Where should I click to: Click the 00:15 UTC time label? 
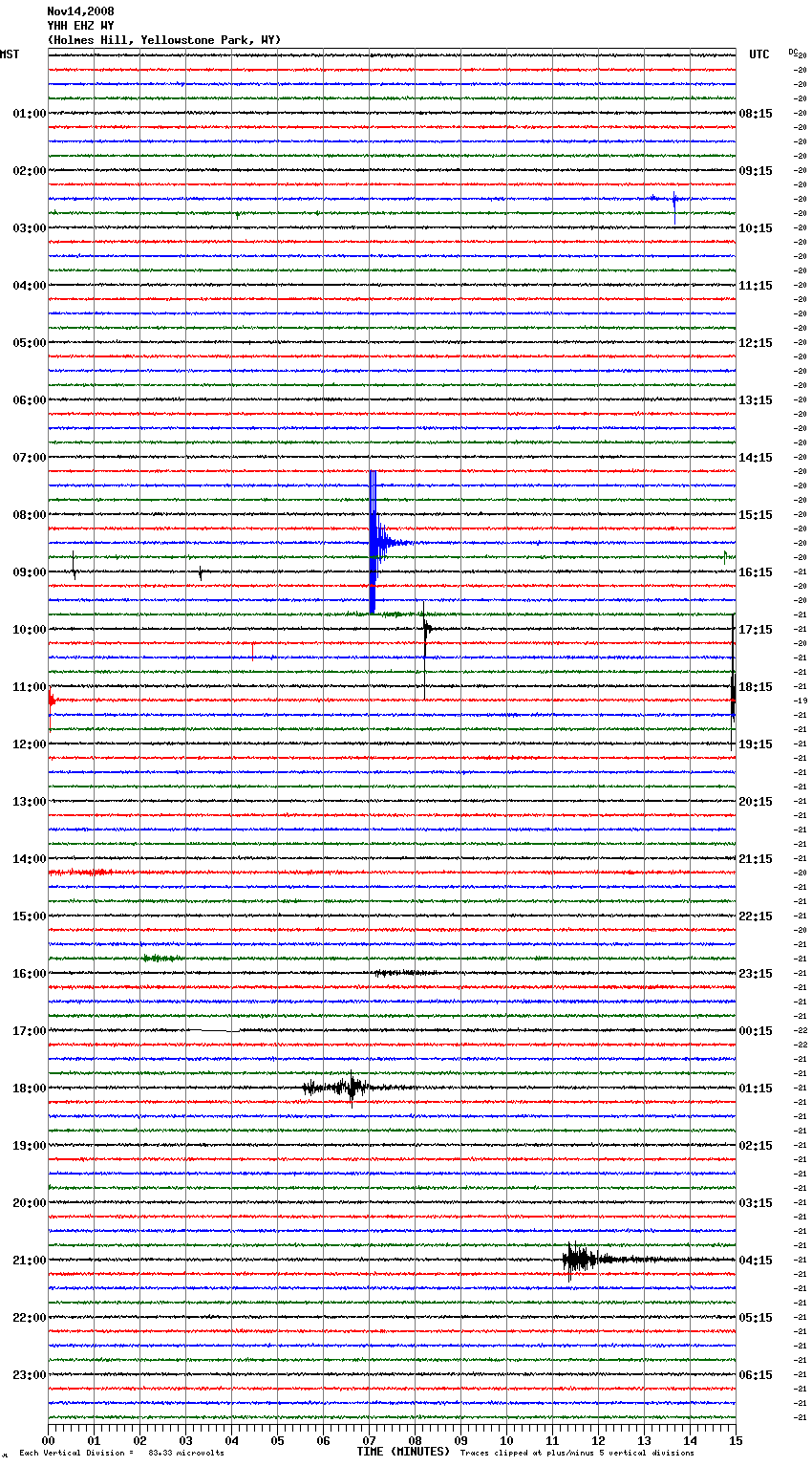point(756,1031)
